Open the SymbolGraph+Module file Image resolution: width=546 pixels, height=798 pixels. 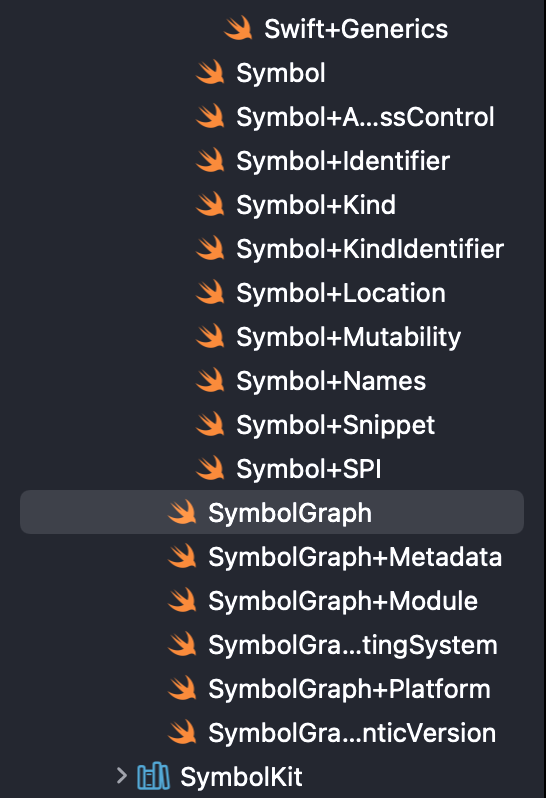(343, 601)
